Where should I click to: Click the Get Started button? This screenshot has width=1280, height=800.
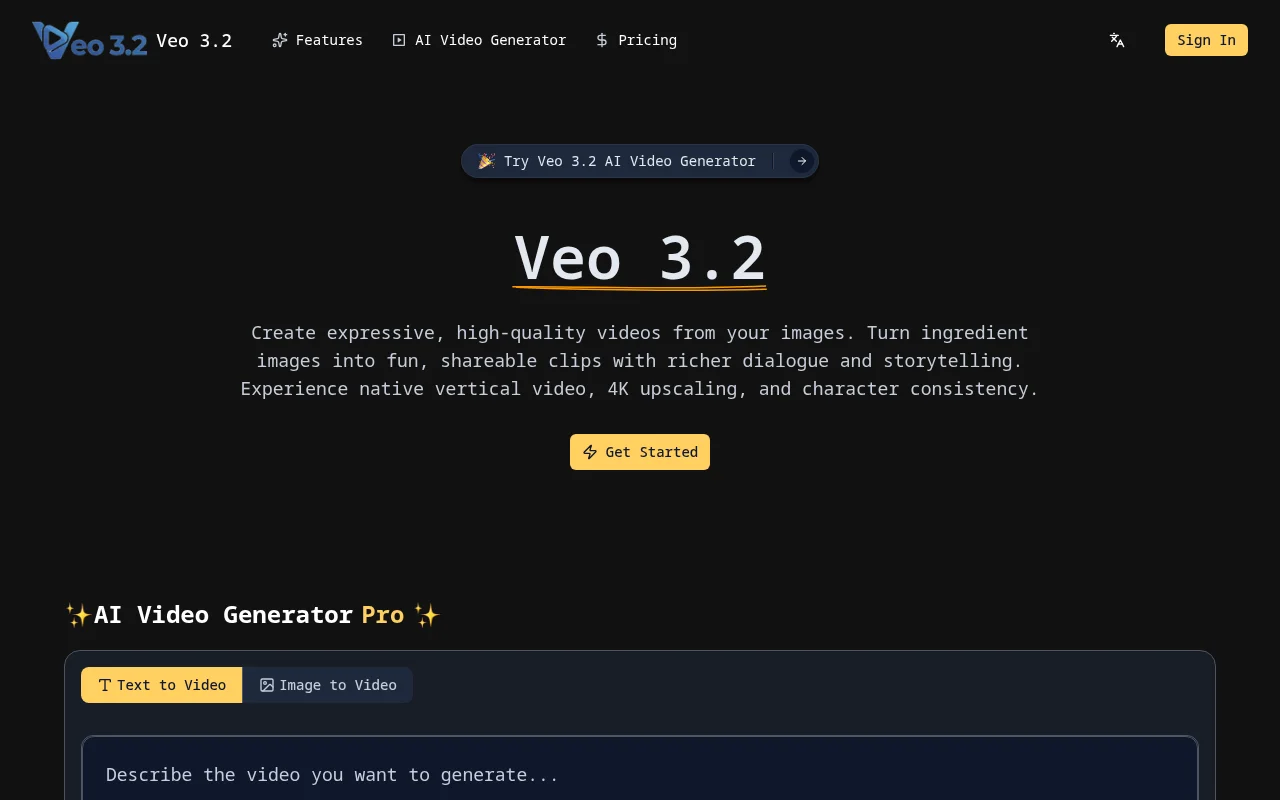640,452
